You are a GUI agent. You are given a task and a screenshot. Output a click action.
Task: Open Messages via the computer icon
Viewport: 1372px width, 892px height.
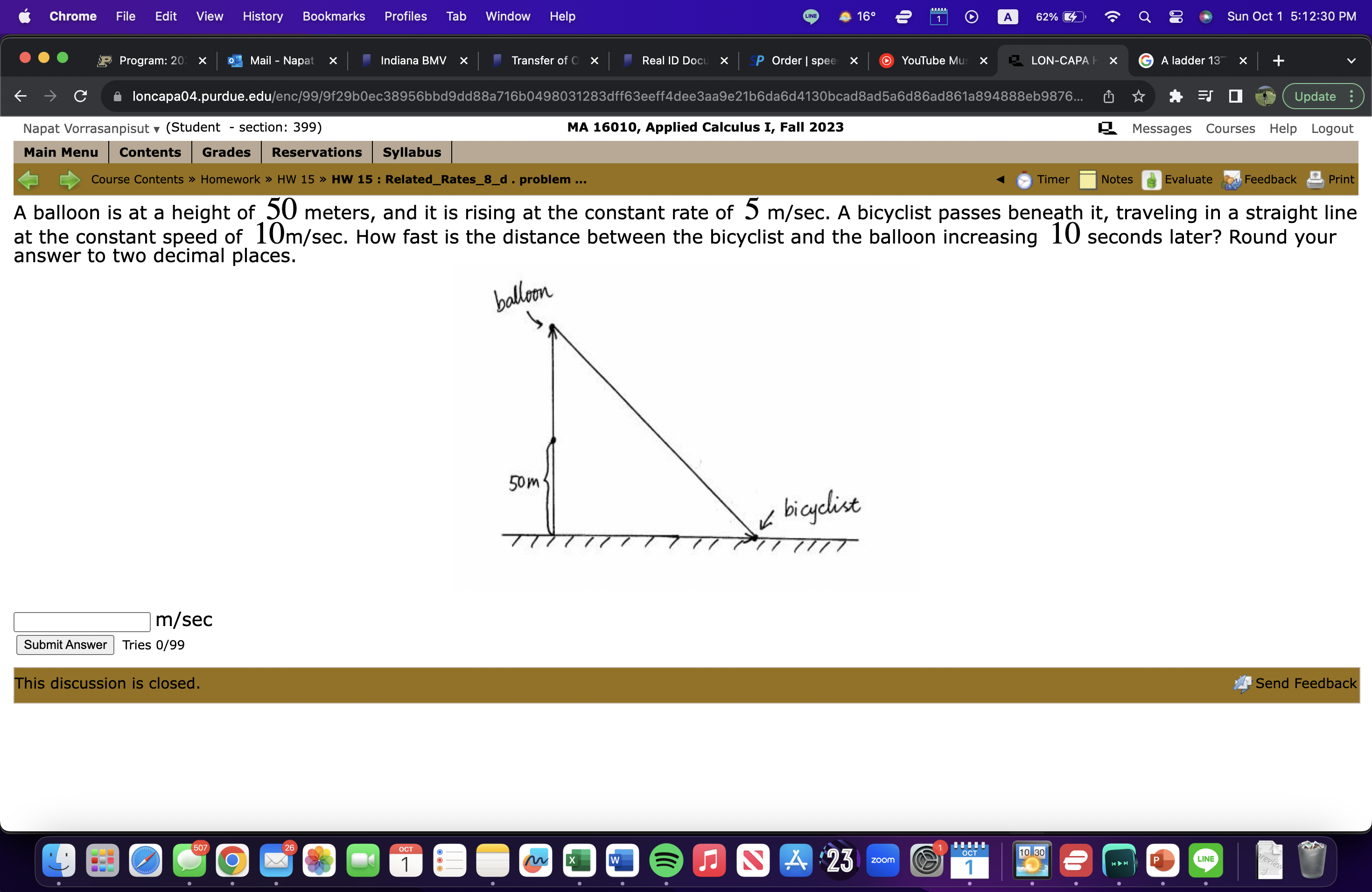click(1107, 128)
